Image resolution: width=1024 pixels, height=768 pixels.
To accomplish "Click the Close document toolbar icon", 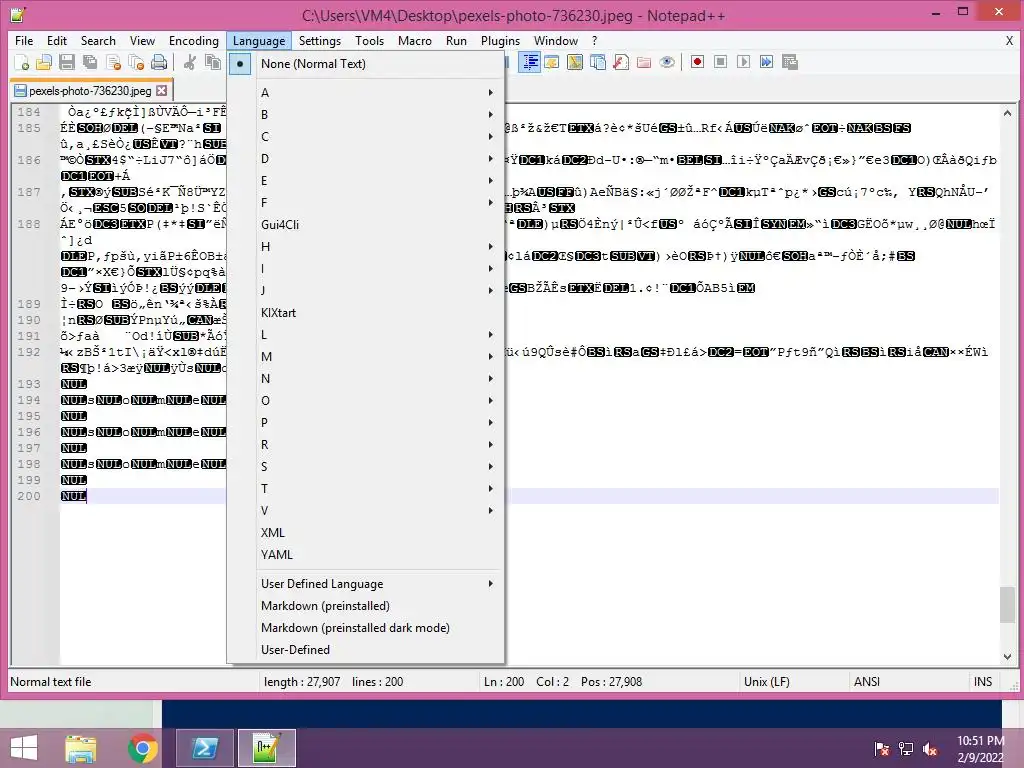I will coord(113,63).
